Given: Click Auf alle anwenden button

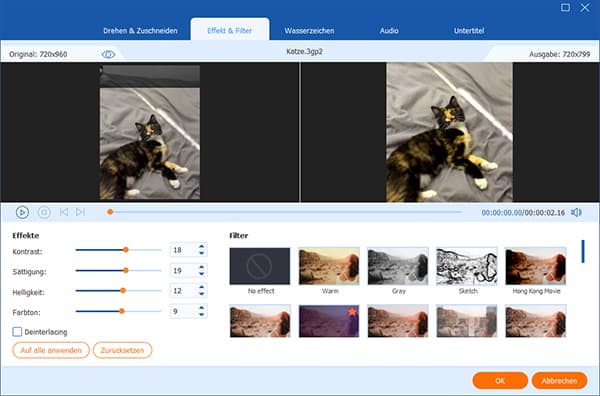Looking at the screenshot, I should point(51,350).
